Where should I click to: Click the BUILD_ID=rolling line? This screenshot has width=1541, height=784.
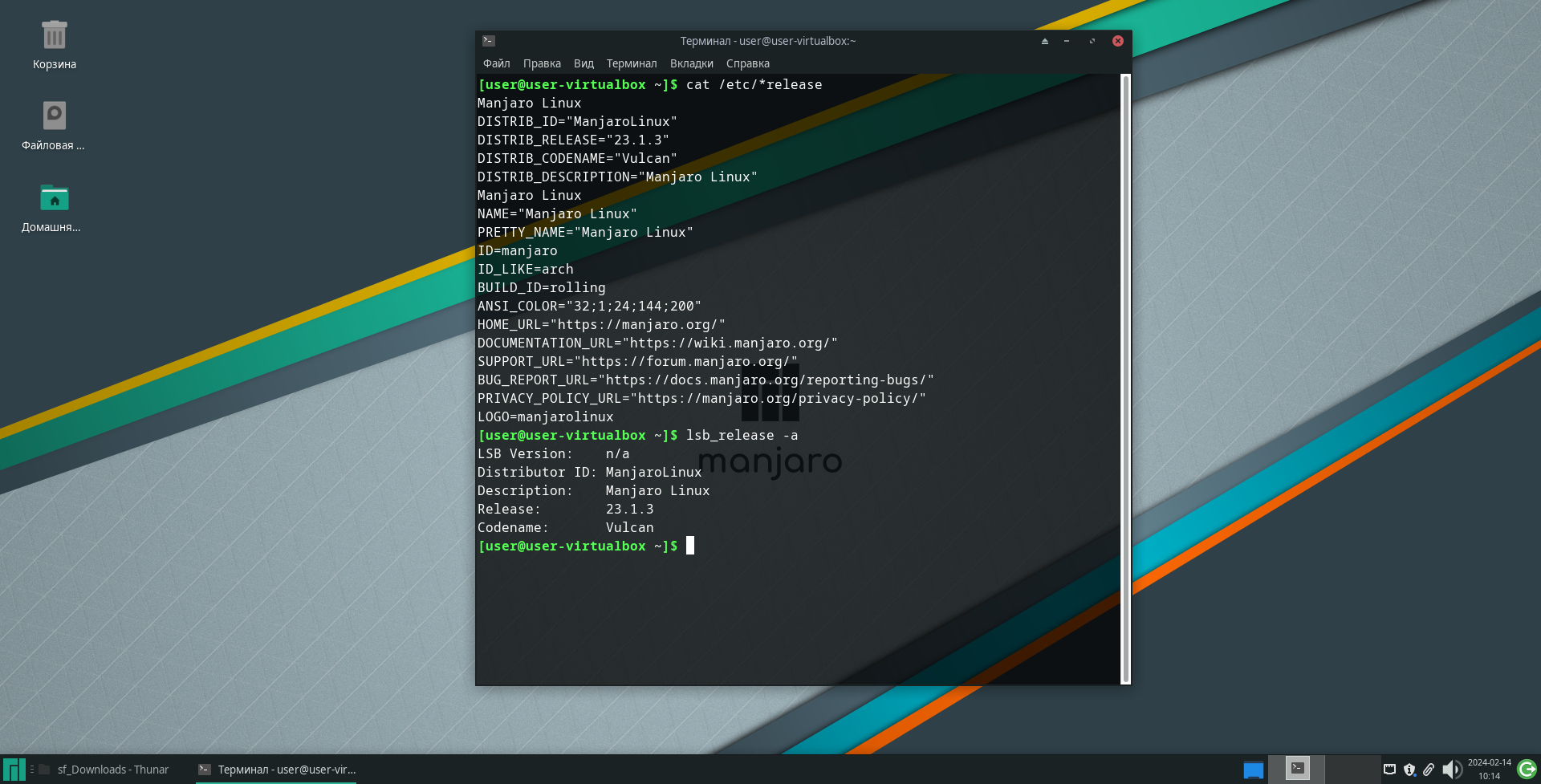click(x=541, y=288)
